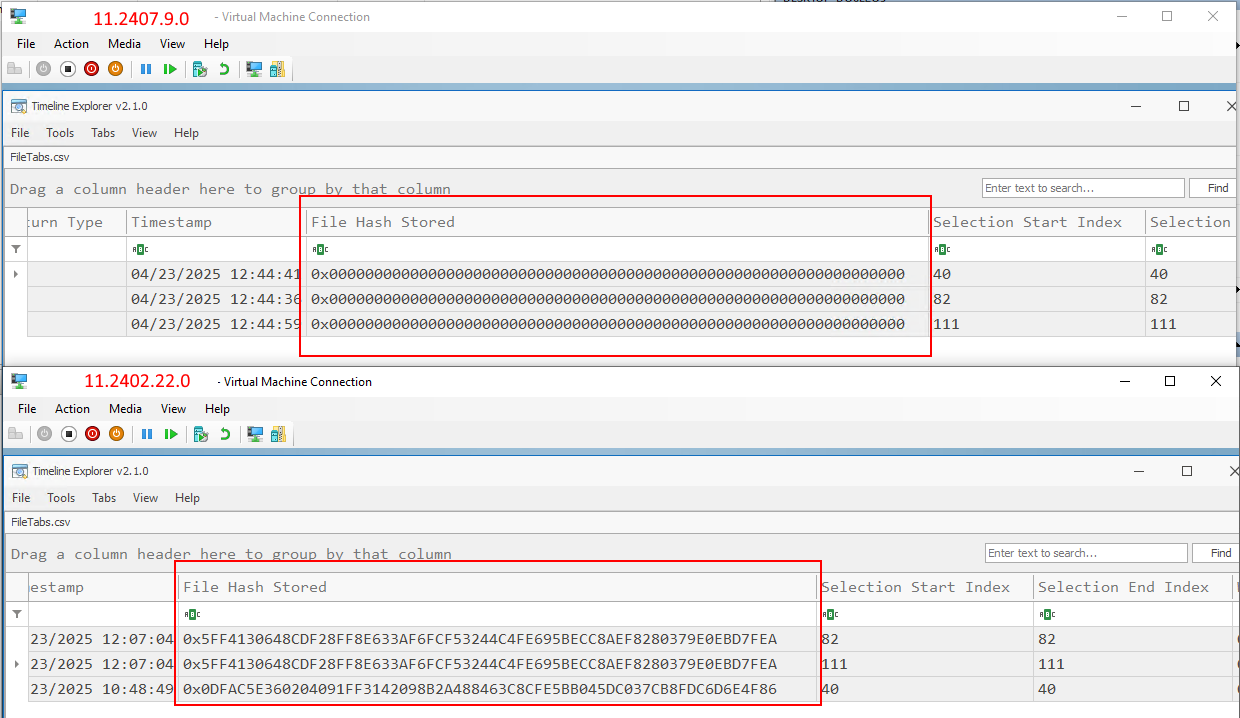Open Help menu of 11.2402.22.0 VM Connection
This screenshot has height=718, width=1240.
tap(217, 409)
